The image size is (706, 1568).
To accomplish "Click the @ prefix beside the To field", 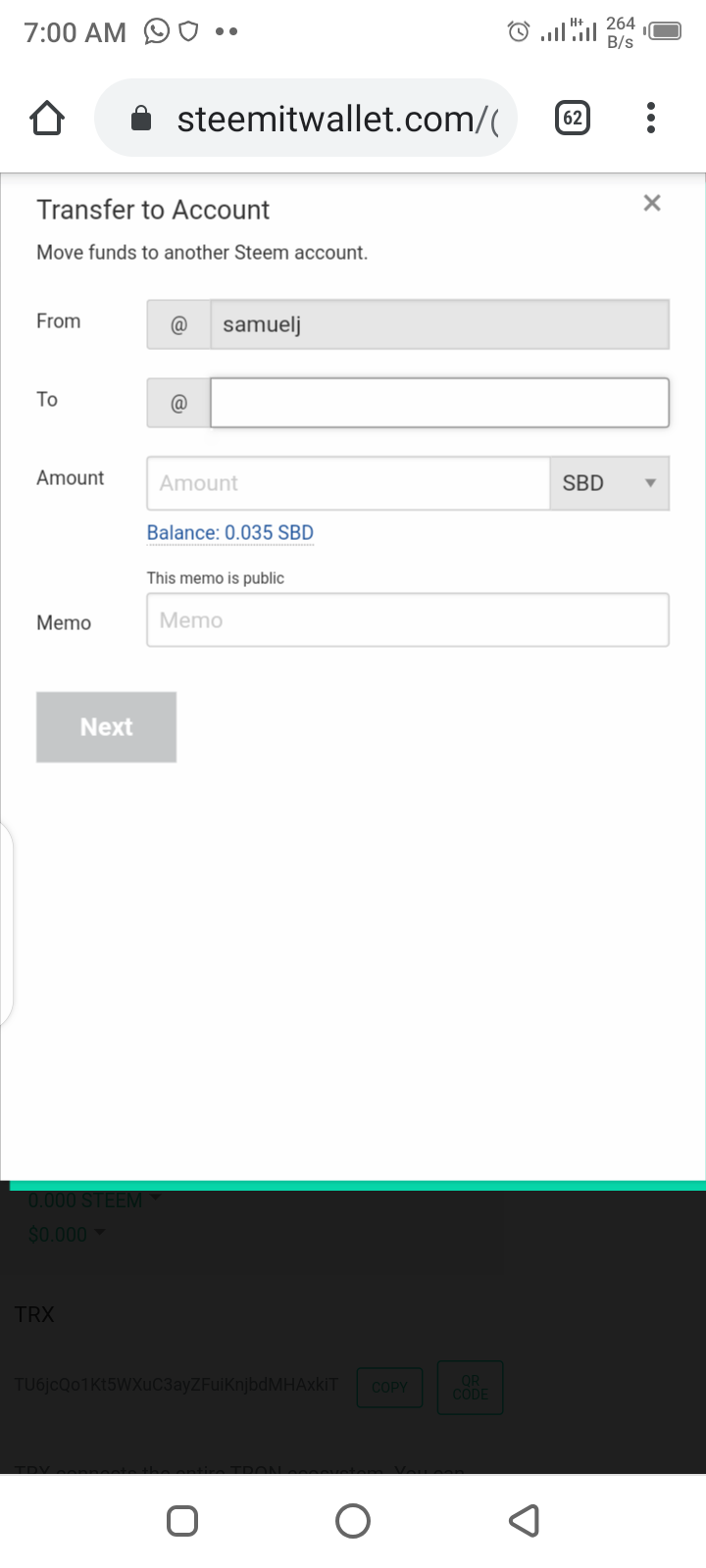I will point(178,403).
